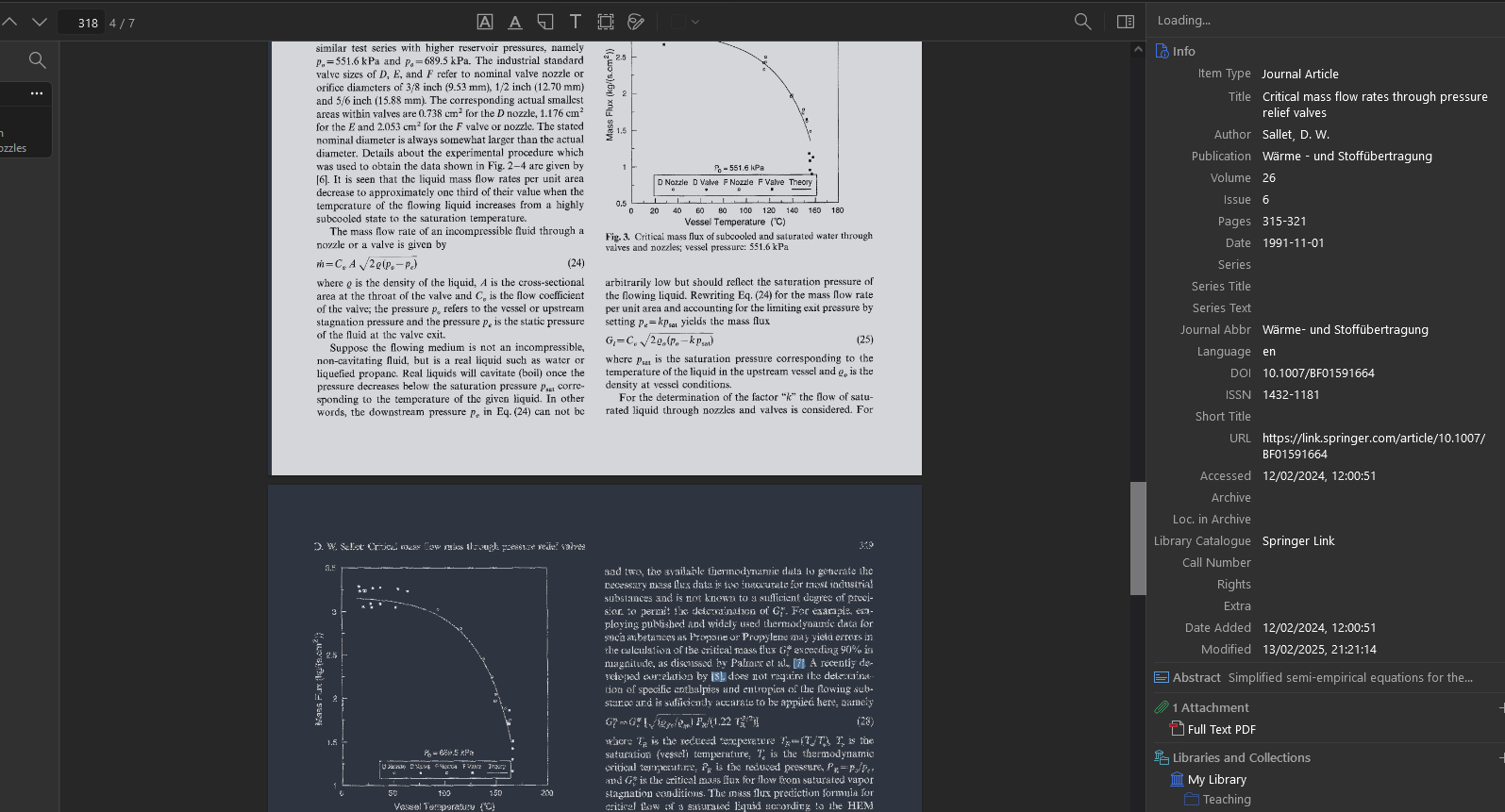1505x812 pixels.
Task: Open the three-dots annotation options menu
Action: [x=37, y=93]
